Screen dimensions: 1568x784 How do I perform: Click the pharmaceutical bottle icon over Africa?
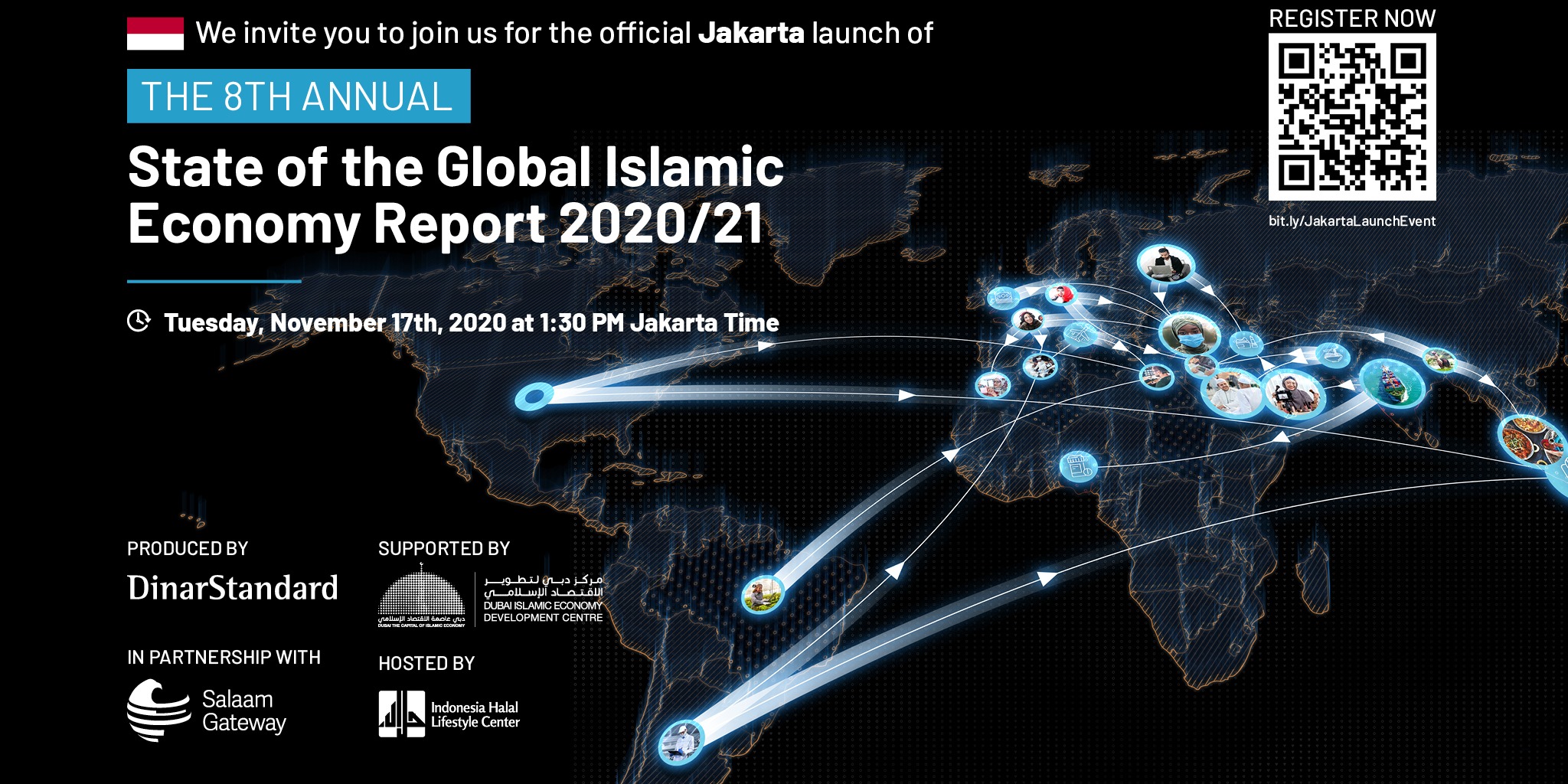click(x=1078, y=466)
